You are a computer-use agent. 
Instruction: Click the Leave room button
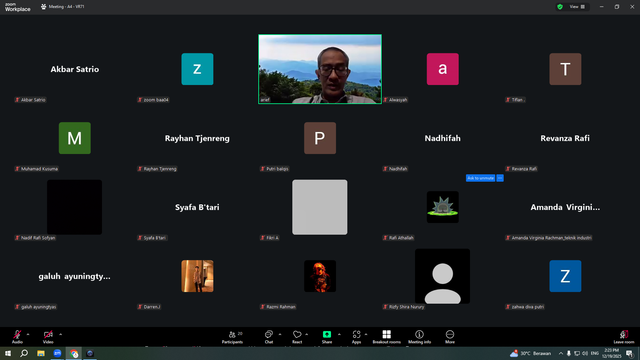coord(624,337)
